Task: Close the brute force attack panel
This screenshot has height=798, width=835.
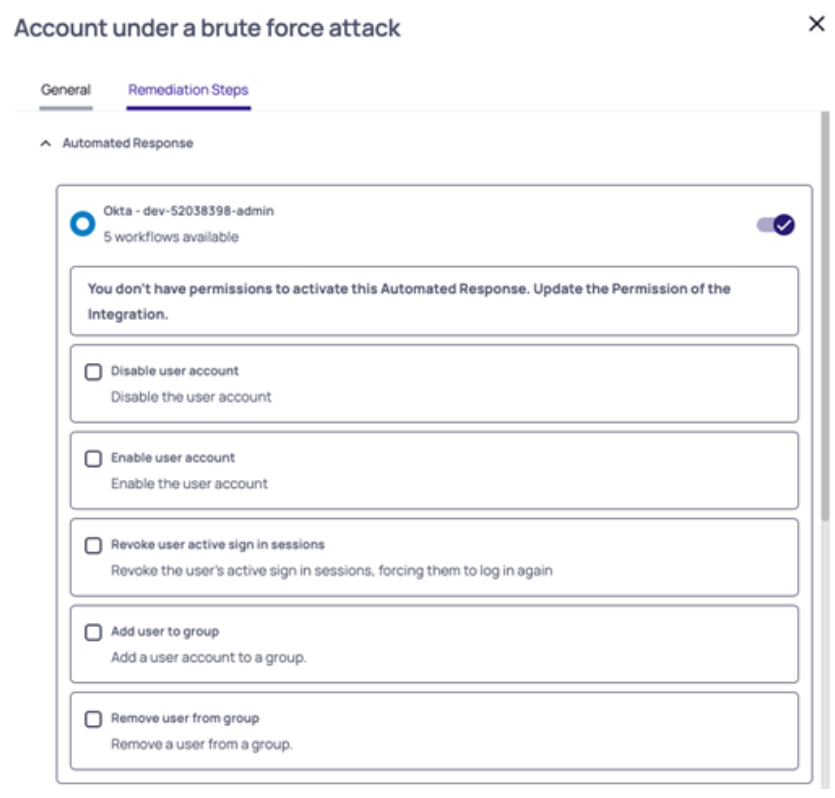Action: click(x=816, y=26)
